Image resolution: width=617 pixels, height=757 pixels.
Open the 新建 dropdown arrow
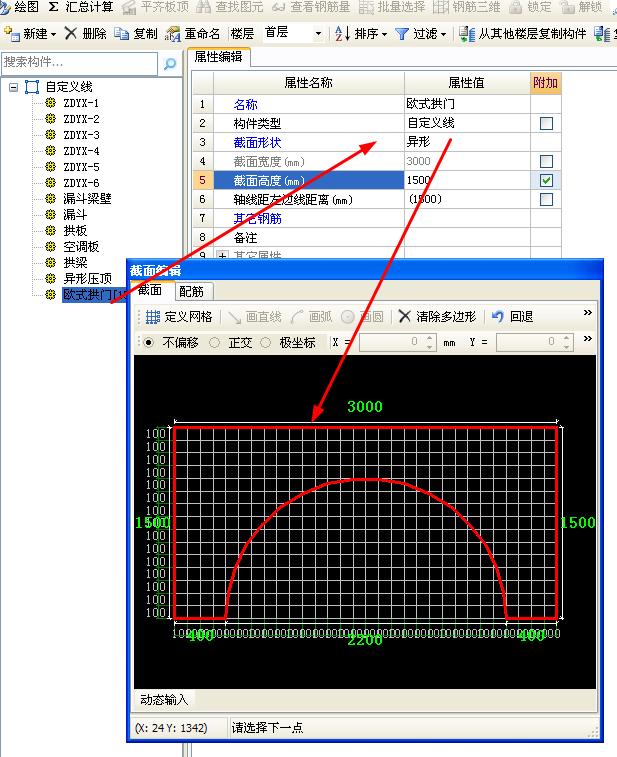point(53,34)
